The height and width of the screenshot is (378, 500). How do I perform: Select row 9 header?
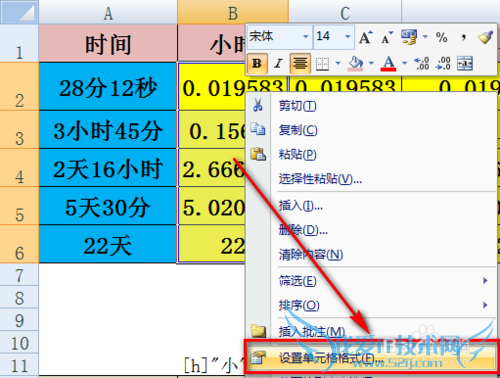[x=19, y=319]
